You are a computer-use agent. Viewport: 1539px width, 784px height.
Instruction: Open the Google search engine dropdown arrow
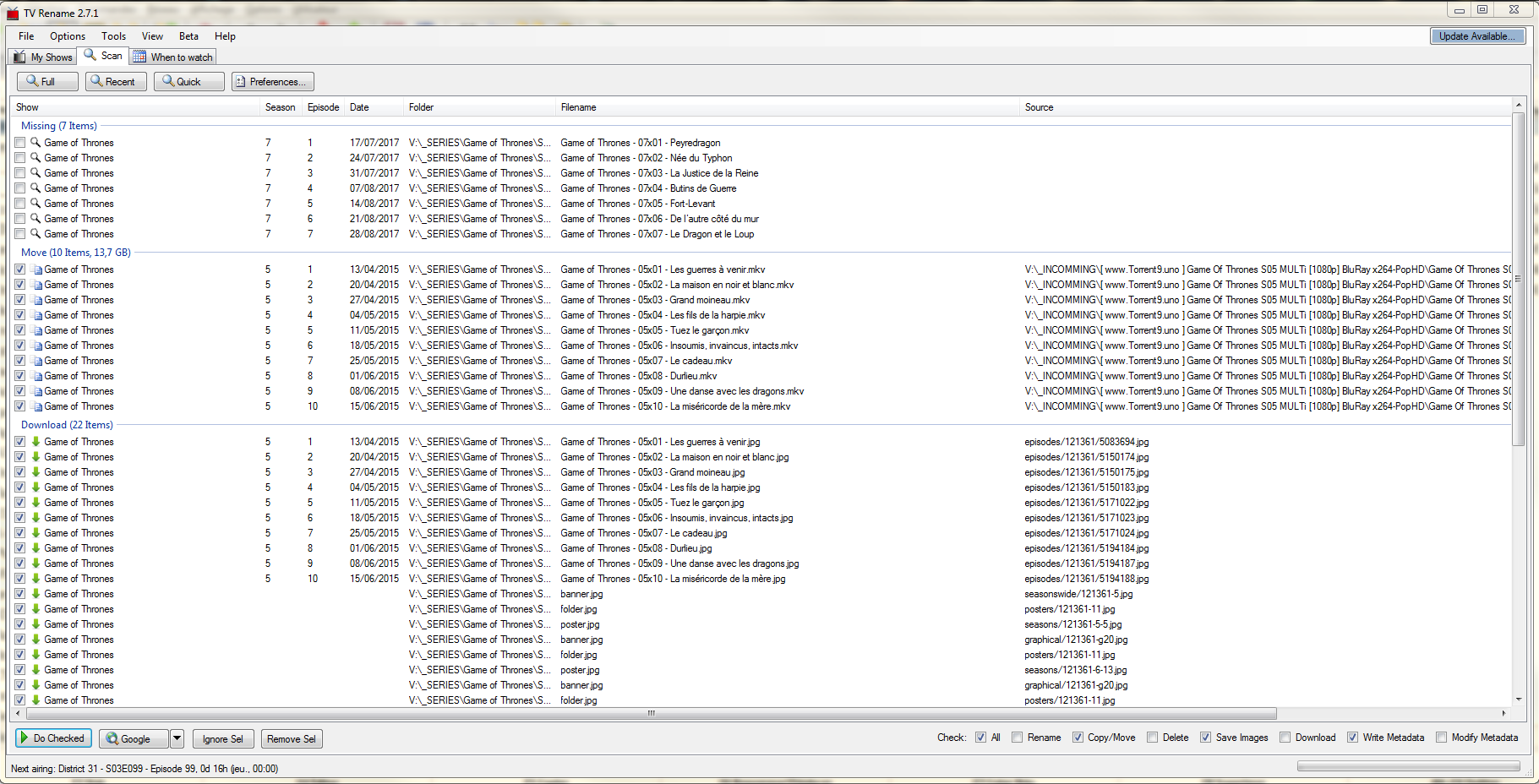coord(177,738)
